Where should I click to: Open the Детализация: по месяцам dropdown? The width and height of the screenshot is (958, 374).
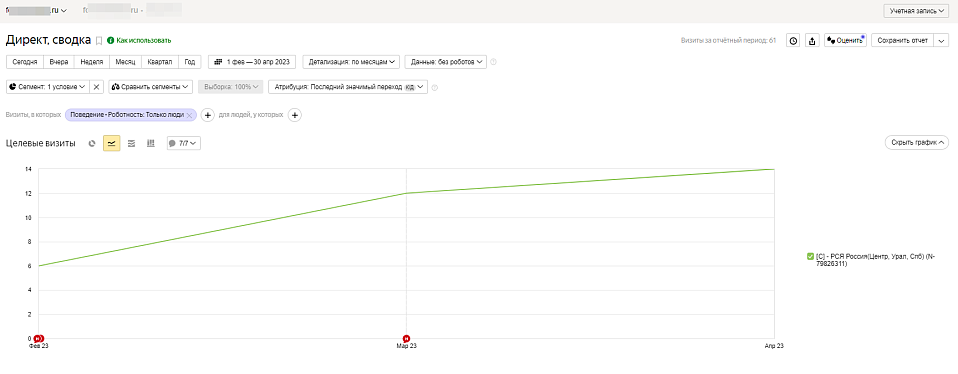click(351, 62)
